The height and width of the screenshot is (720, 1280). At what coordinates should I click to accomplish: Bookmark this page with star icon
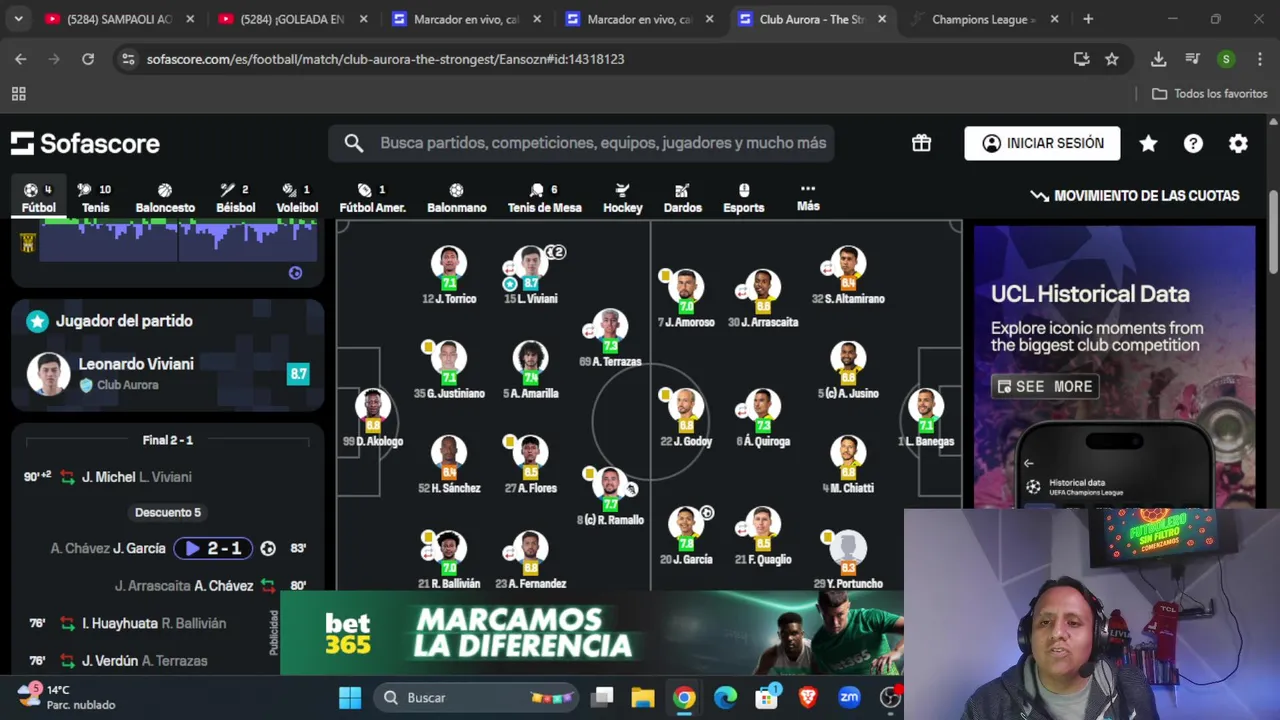click(1111, 59)
